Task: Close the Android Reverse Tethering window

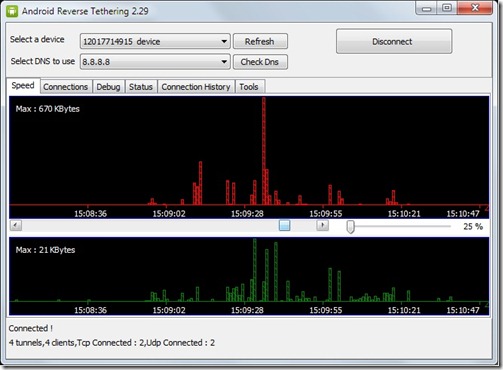Action: (475, 8)
